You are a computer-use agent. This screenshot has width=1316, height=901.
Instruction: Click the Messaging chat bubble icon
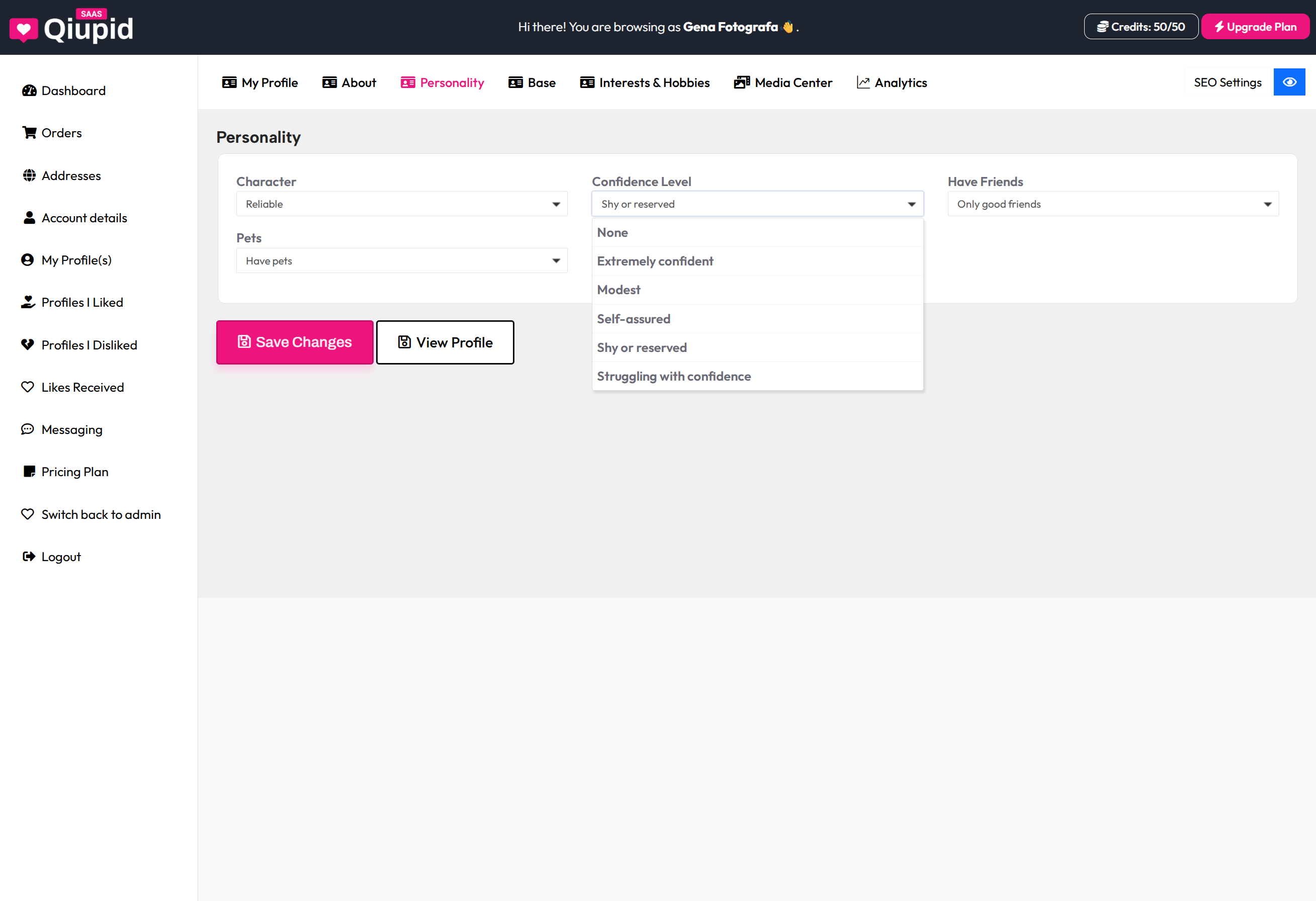click(27, 429)
